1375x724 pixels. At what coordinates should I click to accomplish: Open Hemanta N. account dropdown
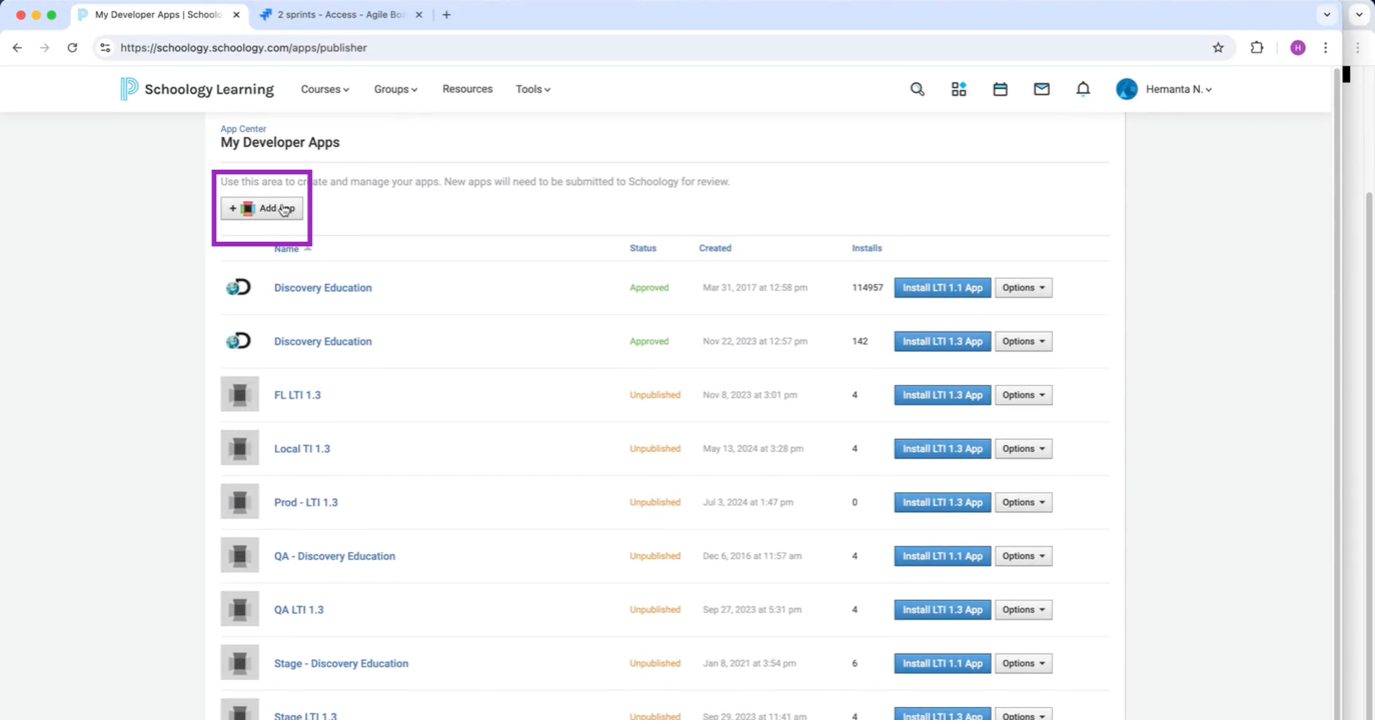point(1179,89)
